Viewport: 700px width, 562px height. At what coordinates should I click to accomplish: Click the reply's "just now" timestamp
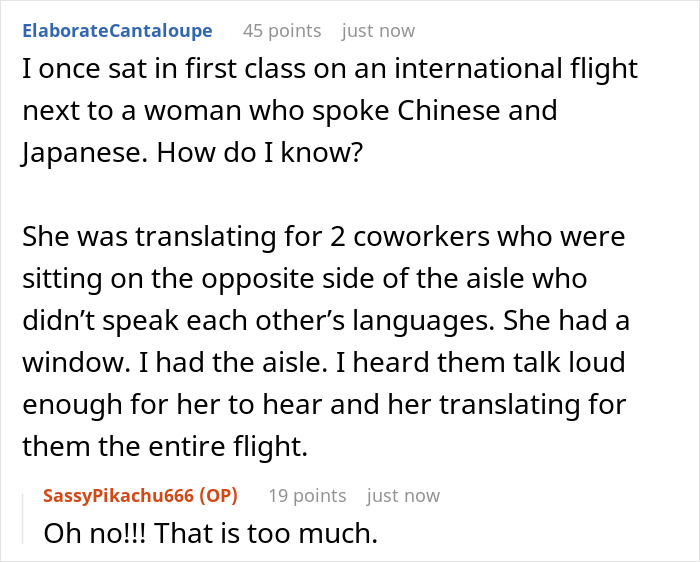point(403,496)
